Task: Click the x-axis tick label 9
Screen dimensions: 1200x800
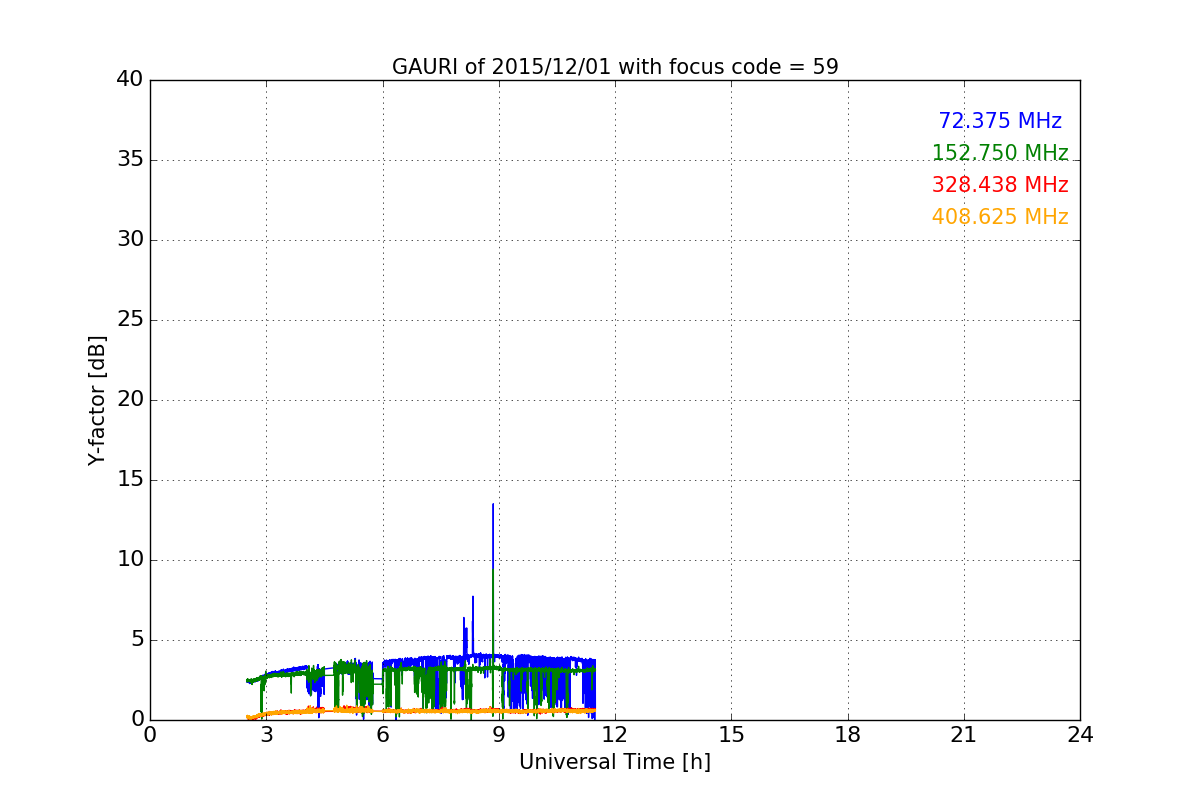Action: (499, 735)
